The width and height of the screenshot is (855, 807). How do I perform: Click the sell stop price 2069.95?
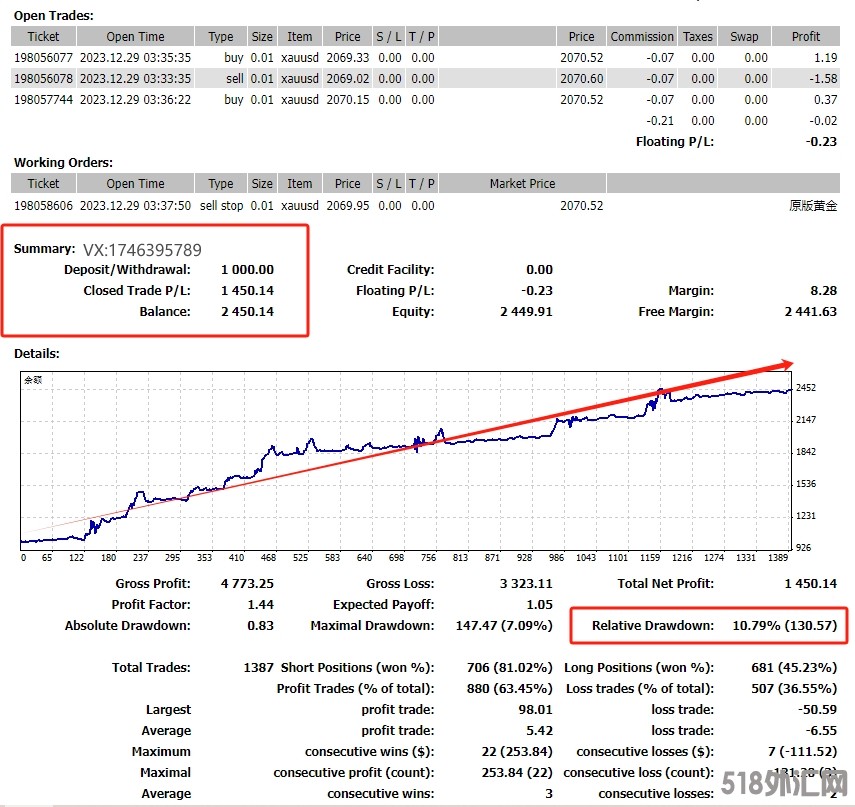[x=348, y=206]
